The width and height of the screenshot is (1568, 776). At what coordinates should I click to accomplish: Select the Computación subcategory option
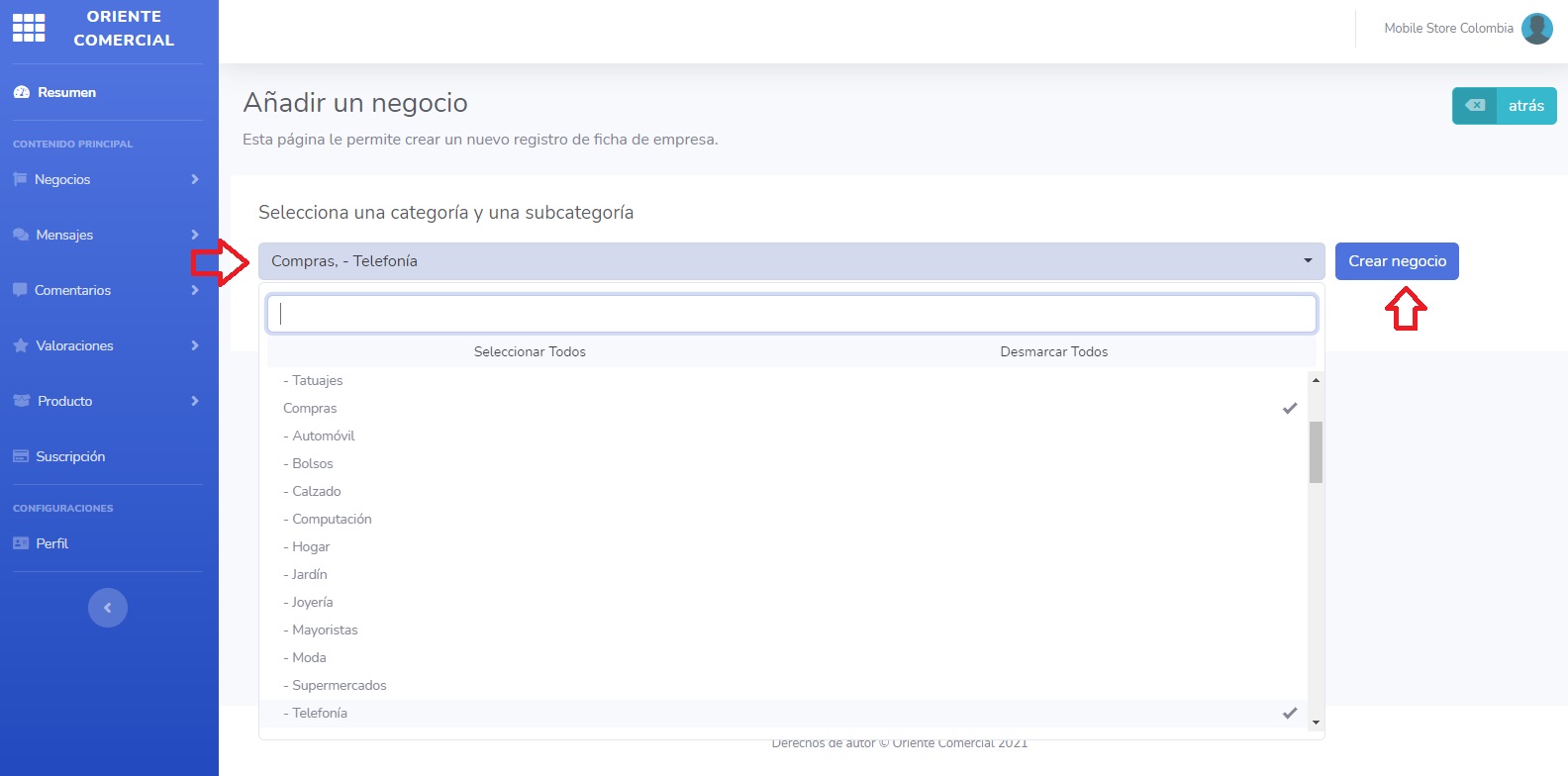point(332,519)
